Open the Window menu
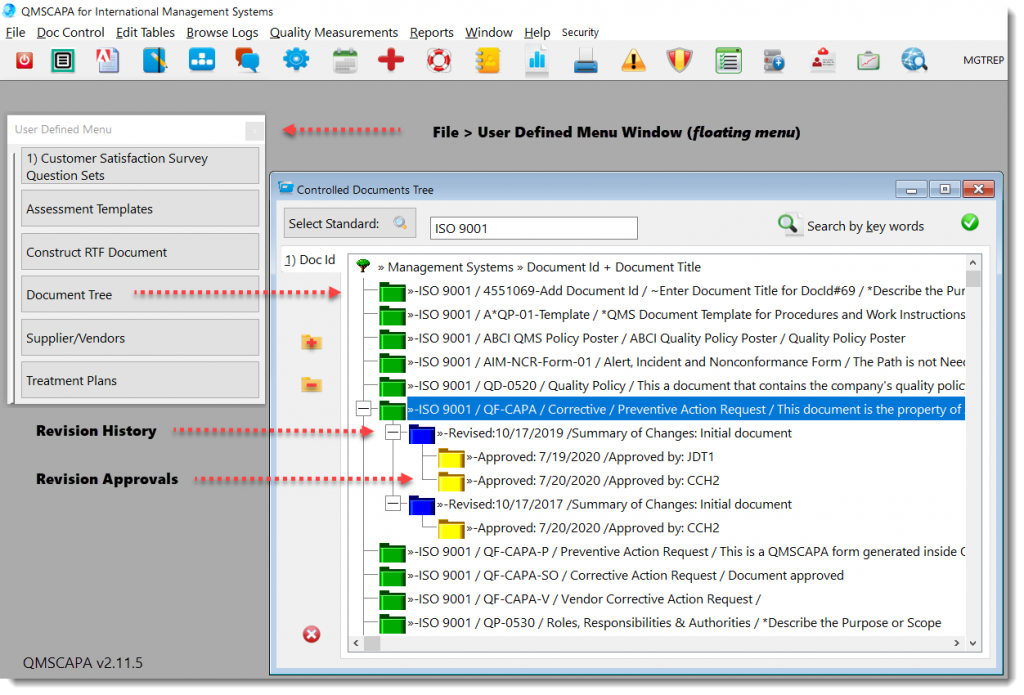1024x695 pixels. pyautogui.click(x=488, y=33)
